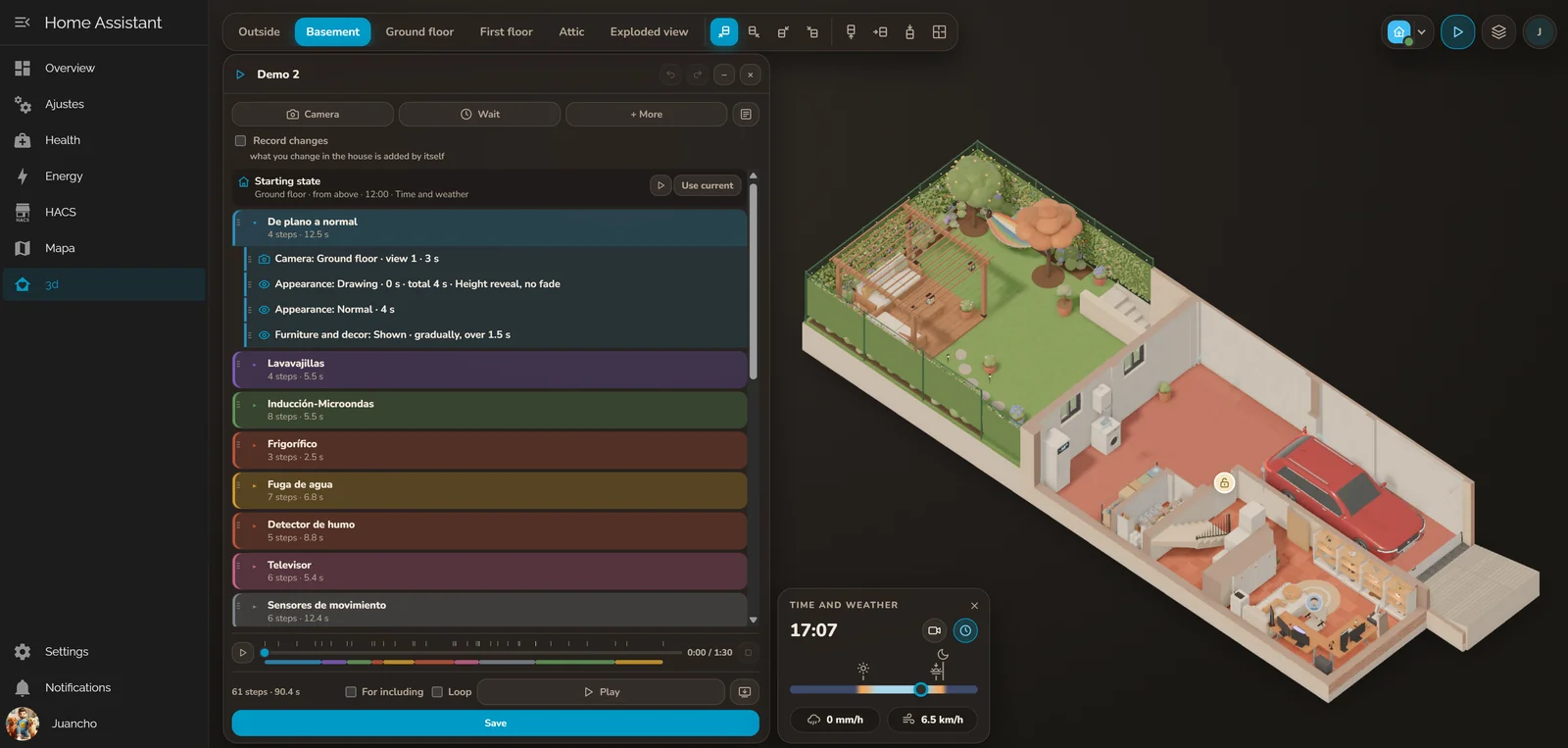1568x748 pixels.
Task: Click the steps list scrollbar down arrow
Action: coord(753,620)
